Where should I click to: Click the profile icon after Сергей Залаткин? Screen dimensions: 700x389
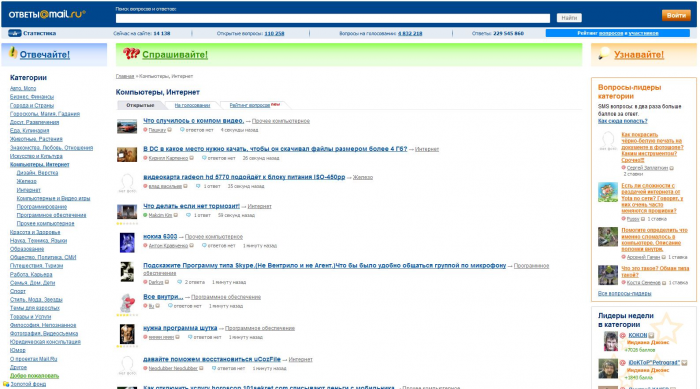pyautogui.click(x=671, y=168)
